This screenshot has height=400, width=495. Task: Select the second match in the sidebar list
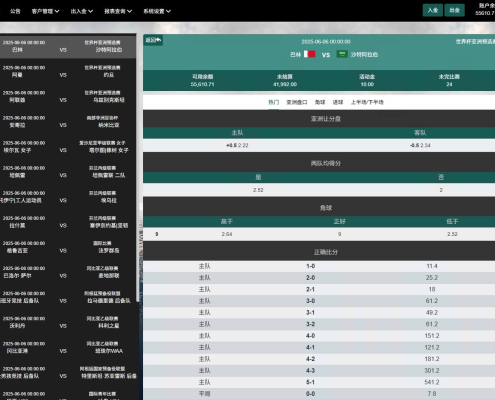click(68, 71)
